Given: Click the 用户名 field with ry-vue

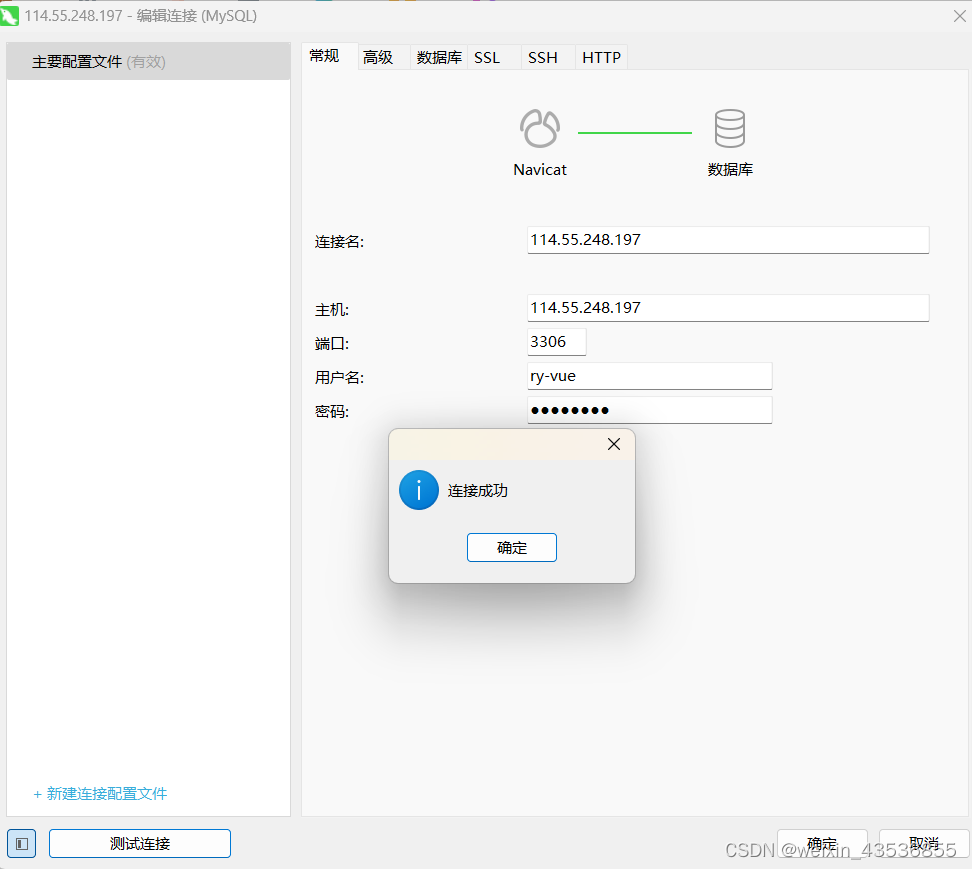Looking at the screenshot, I should 650,376.
